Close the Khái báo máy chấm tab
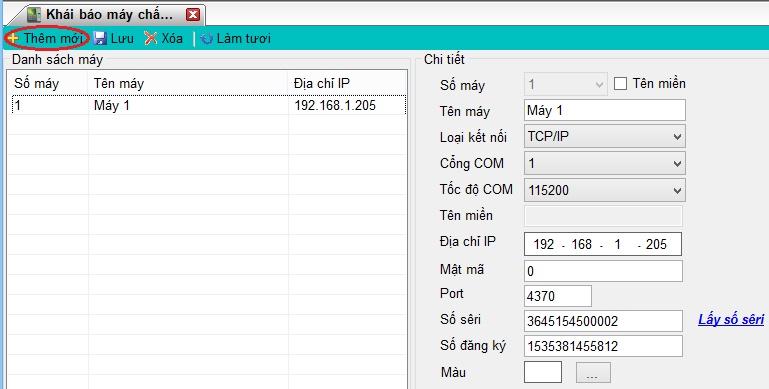The height and width of the screenshot is (389, 769). tap(193, 15)
